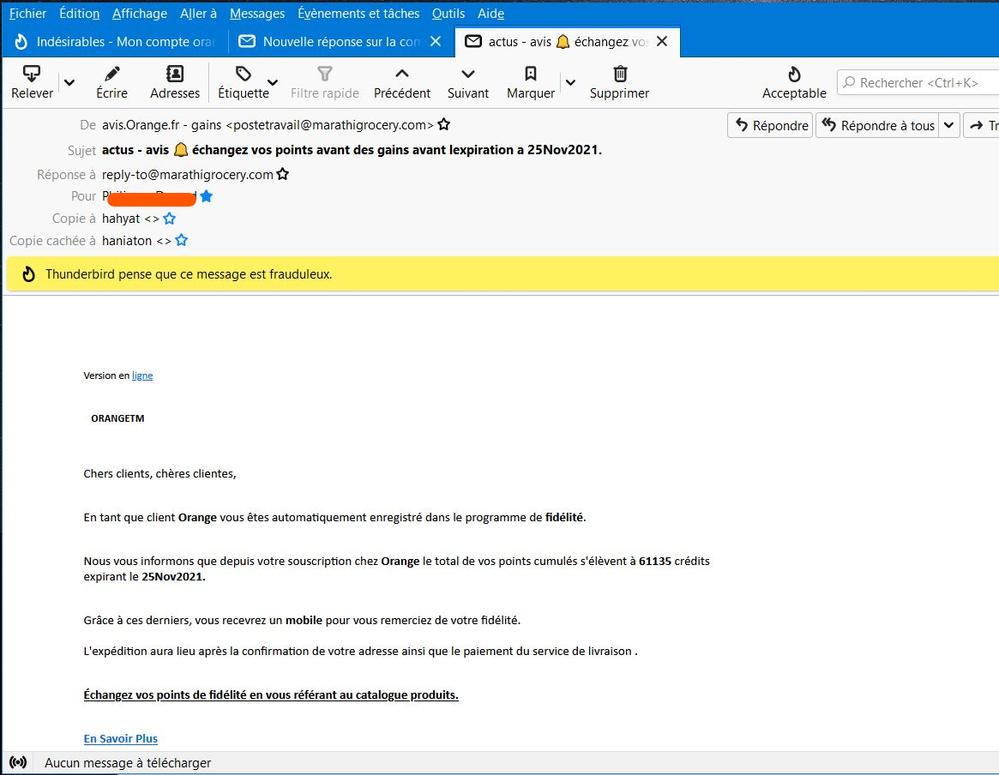
Task: Go to the Précédent message
Action: 402,74
